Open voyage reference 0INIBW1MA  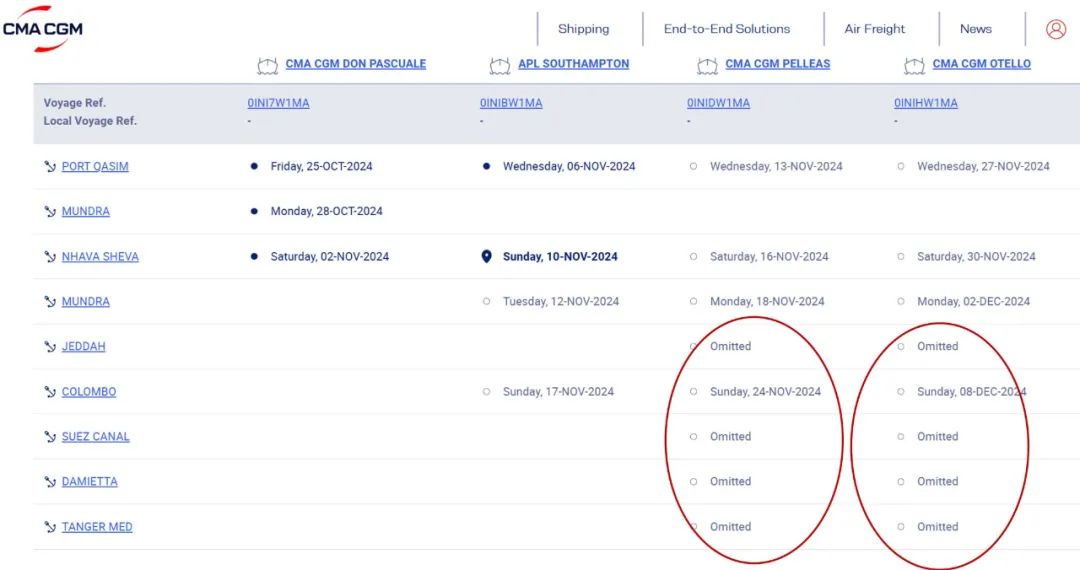[511, 103]
